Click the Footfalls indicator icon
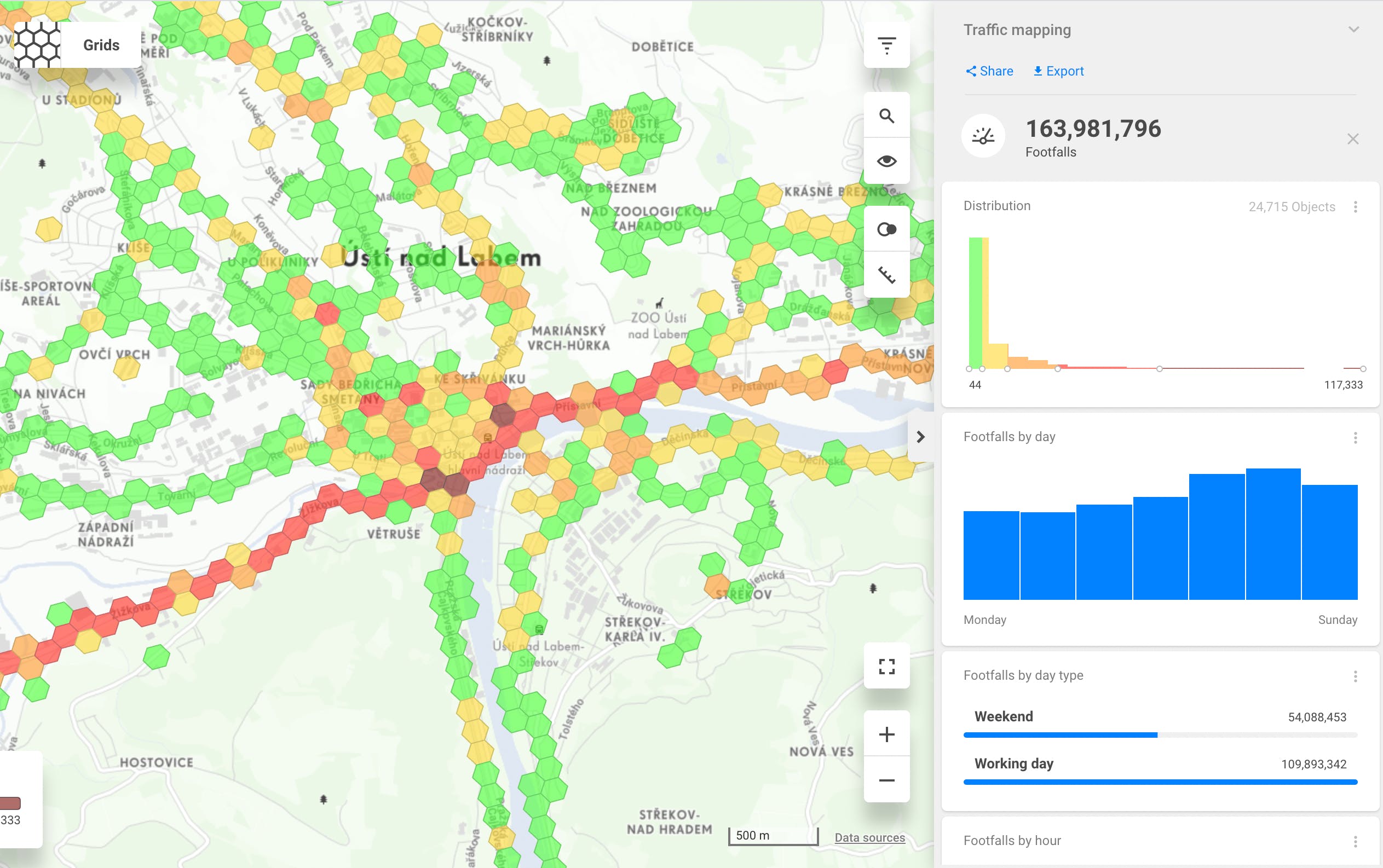Image resolution: width=1383 pixels, height=868 pixels. (983, 137)
